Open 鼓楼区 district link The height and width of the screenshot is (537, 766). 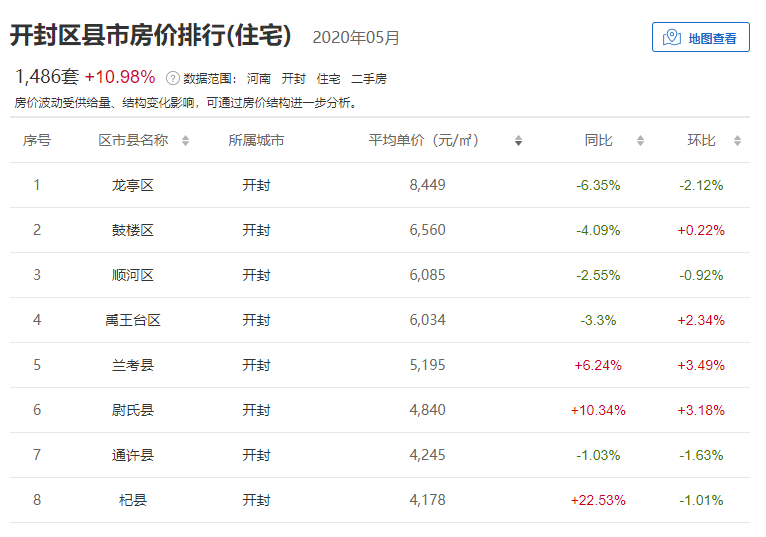tap(133, 230)
